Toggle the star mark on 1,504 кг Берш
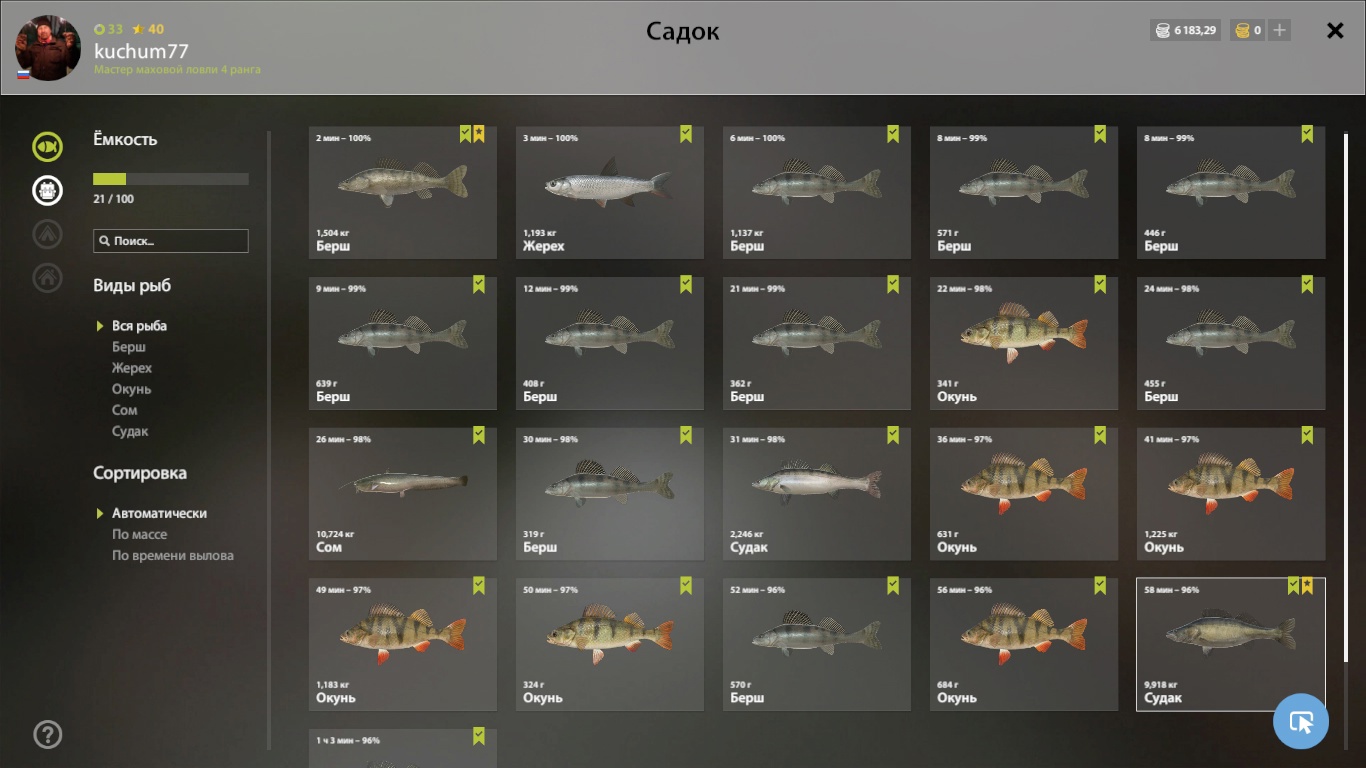Image resolution: width=1366 pixels, height=768 pixels. pos(479,134)
